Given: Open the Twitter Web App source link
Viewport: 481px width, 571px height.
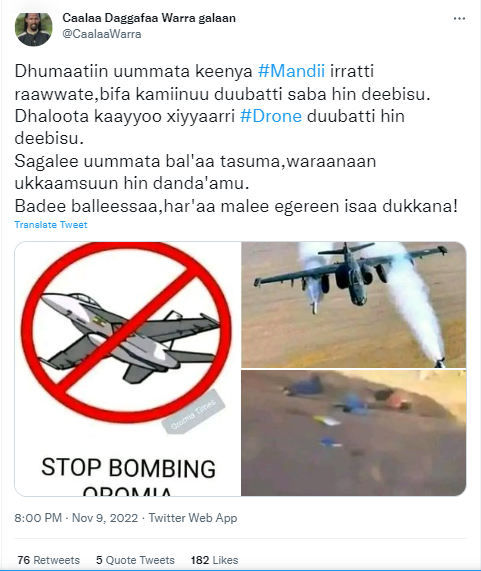Looking at the screenshot, I should click(x=193, y=518).
